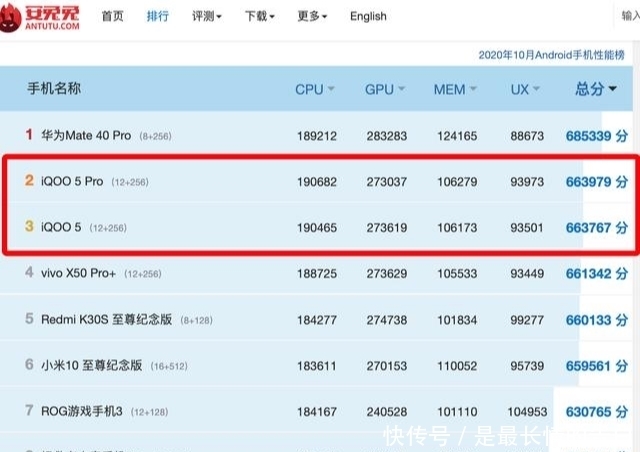Viewport: 640px width, 452px height.
Task: Sort by 总分 total score column
Action: pos(596,89)
